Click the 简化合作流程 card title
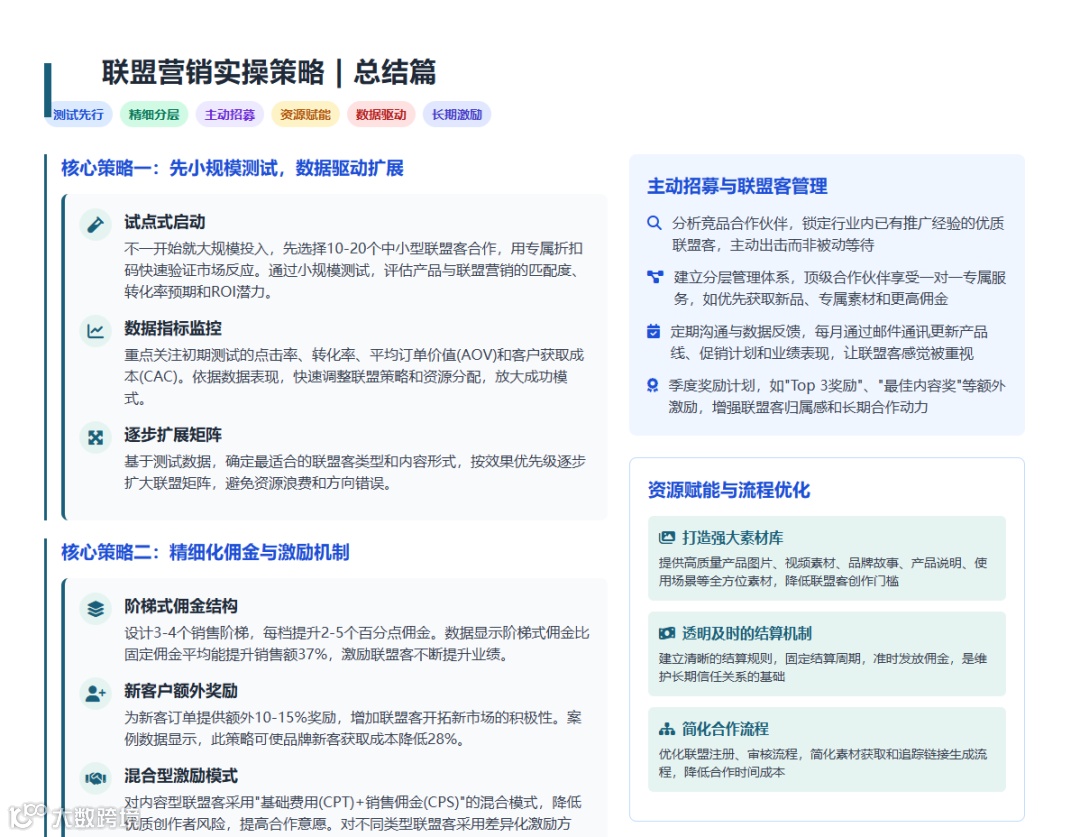This screenshot has width=1080, height=837. (x=725, y=729)
